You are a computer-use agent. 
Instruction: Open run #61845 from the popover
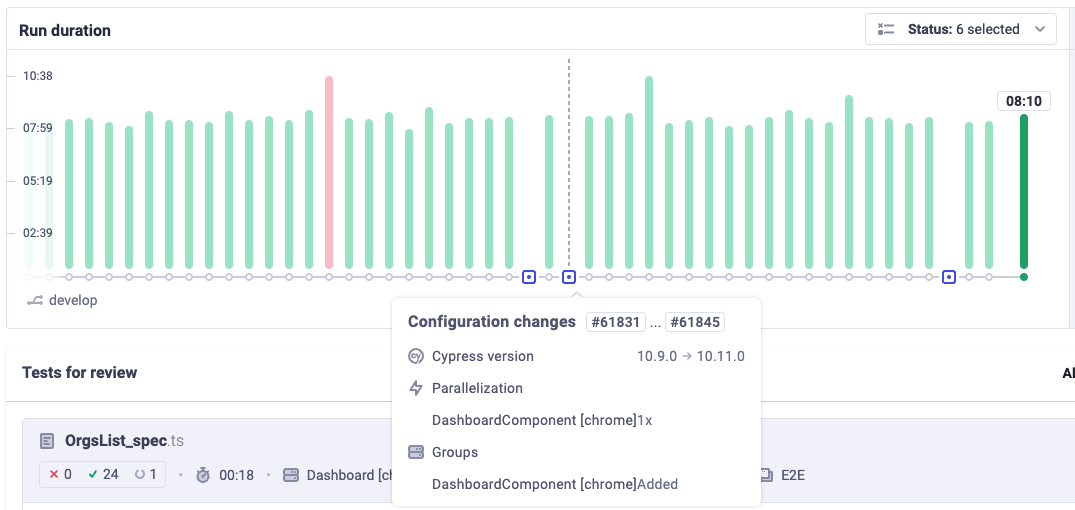[694, 322]
